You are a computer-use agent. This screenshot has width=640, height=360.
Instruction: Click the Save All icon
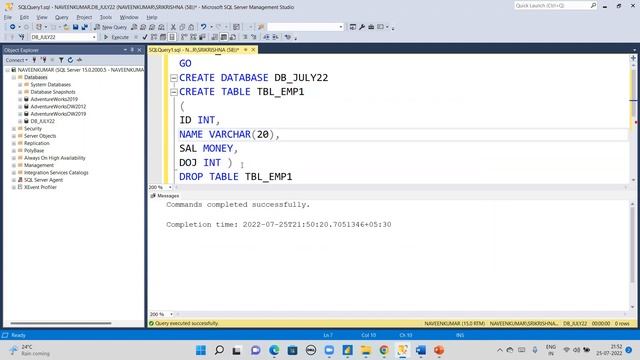click(84, 27)
